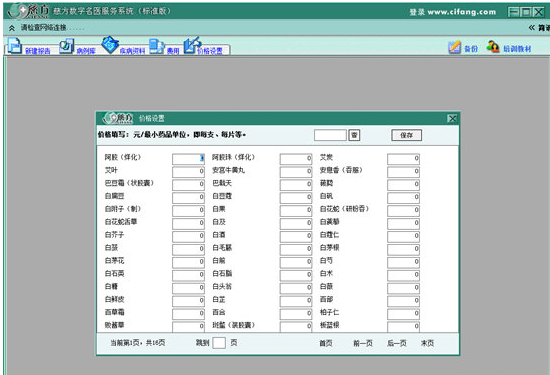
Task: Click the 备份 backup notepad icon
Action: click(x=455, y=47)
